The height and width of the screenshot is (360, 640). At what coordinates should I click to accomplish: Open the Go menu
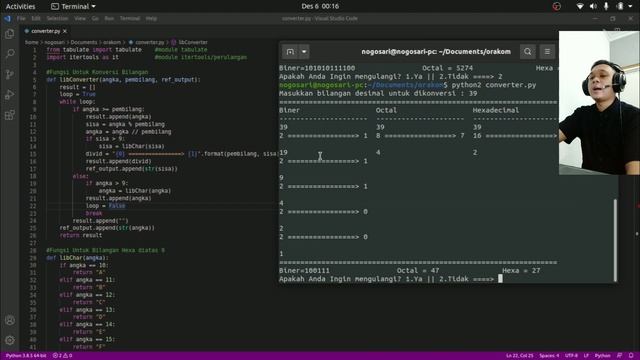pyautogui.click(x=95, y=18)
